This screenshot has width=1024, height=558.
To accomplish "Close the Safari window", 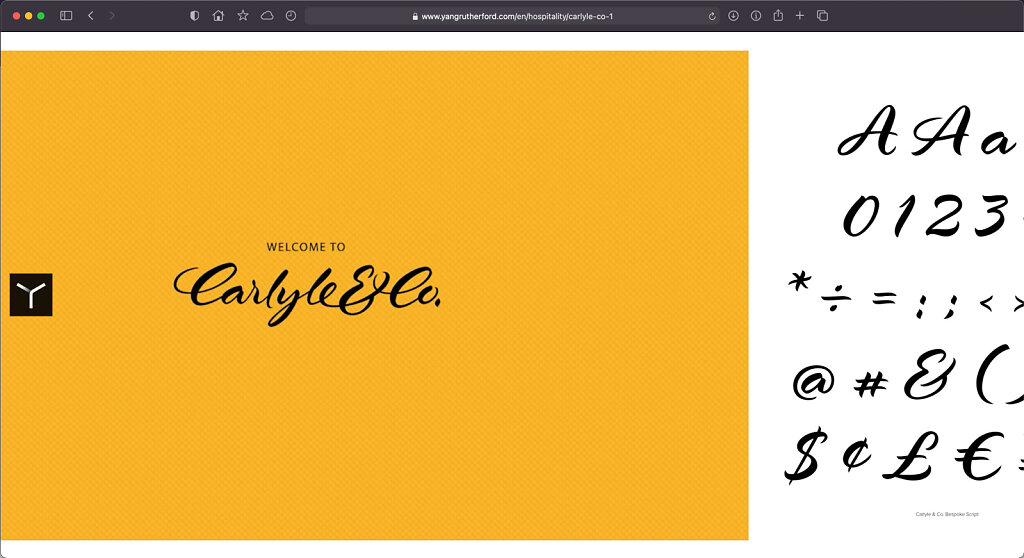I will pyautogui.click(x=16, y=16).
